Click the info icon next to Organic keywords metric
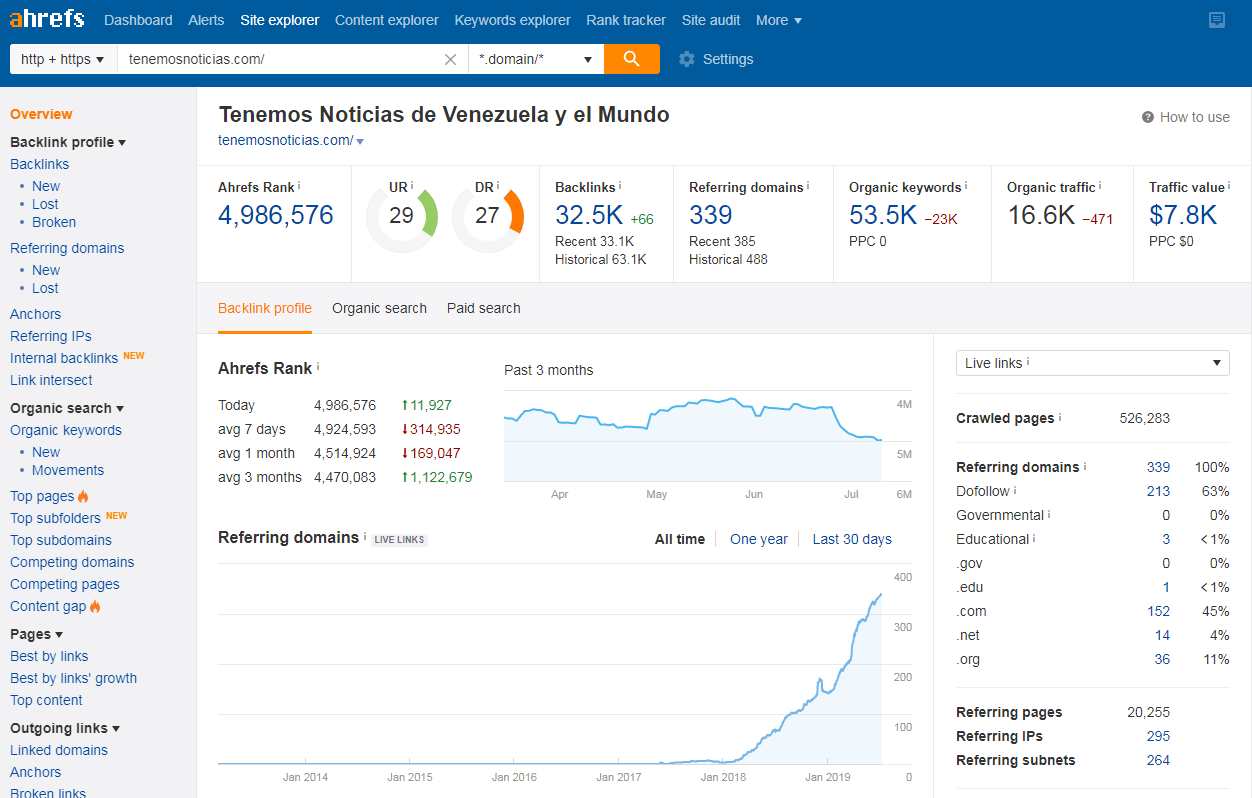 (967, 186)
